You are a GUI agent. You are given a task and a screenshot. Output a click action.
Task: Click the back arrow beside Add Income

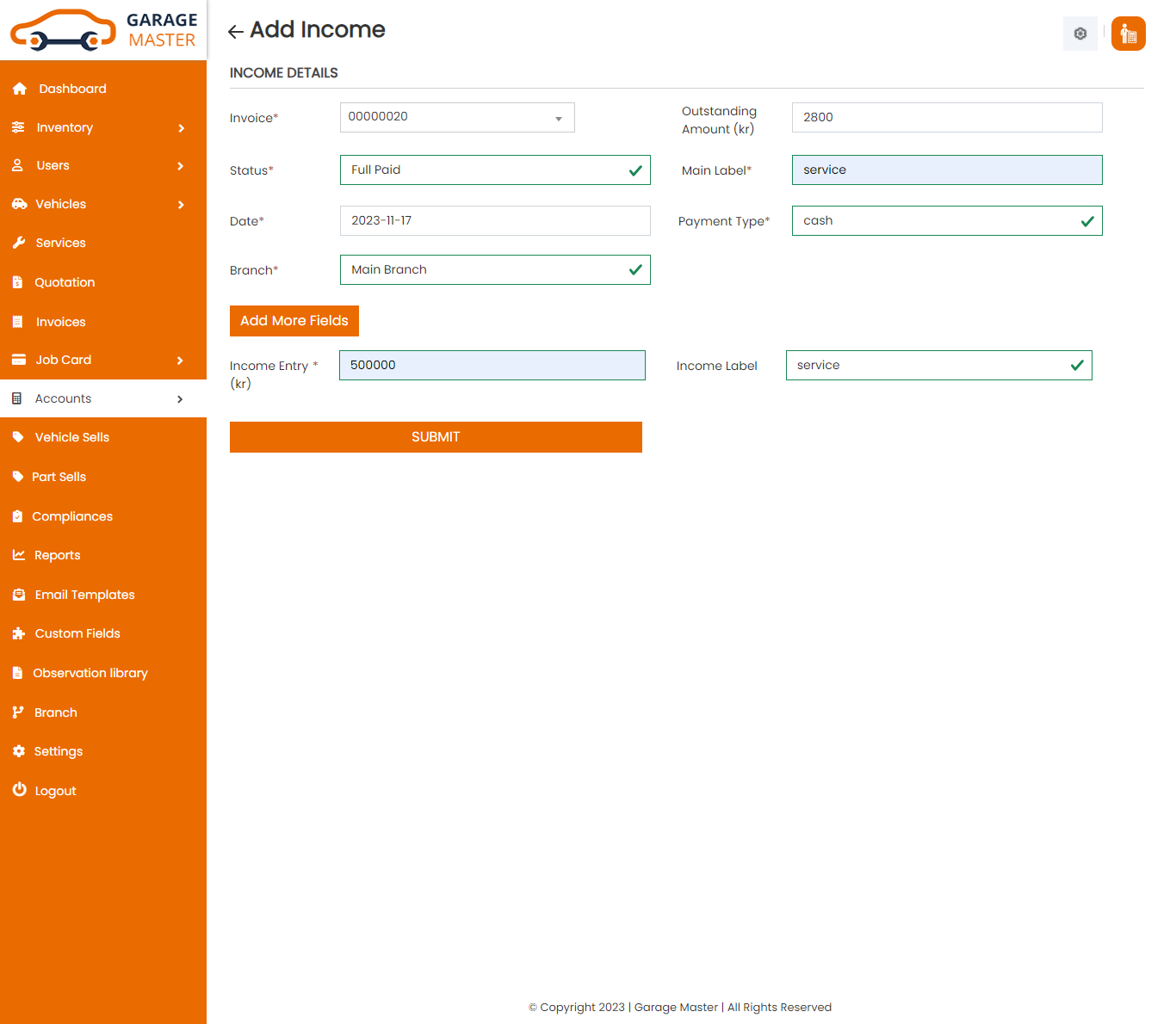[x=235, y=32]
